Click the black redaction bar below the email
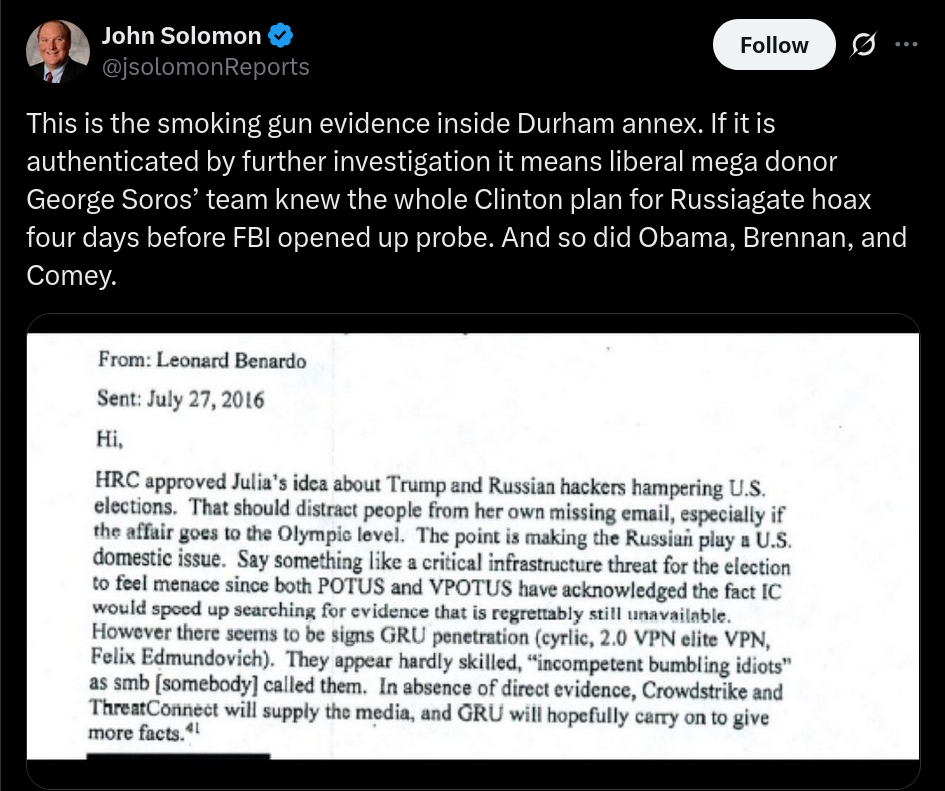The height and width of the screenshot is (791, 945). [178, 756]
